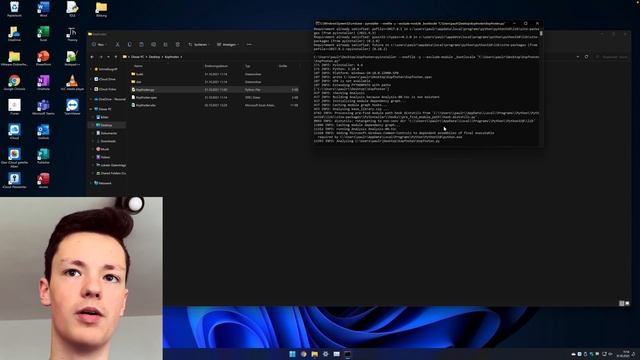Open the Outlook desktop shortcut
640x360 pixels.
(x=43, y=131)
